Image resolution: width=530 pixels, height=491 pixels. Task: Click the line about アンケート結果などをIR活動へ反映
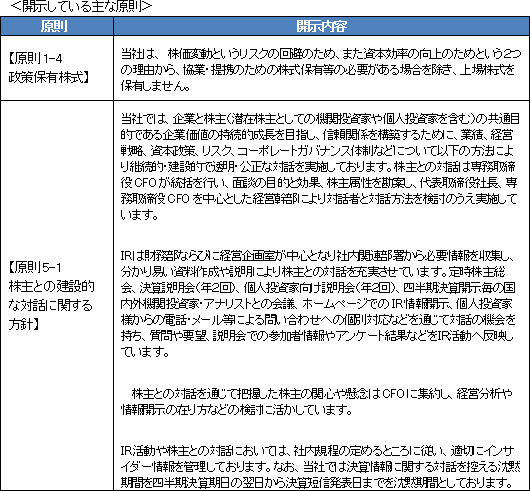317,336
